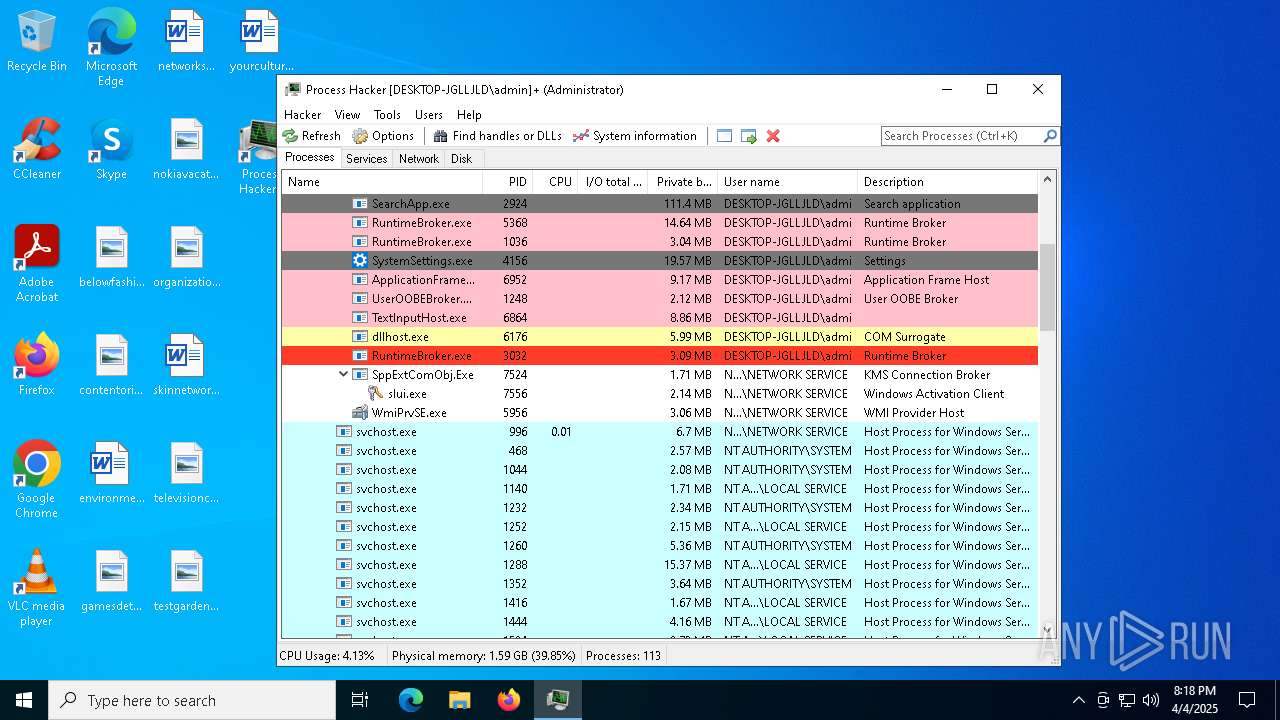The width and height of the screenshot is (1280, 720).
Task: Select RuntimeBroker.exe with PID 5368
Action: [660, 223]
